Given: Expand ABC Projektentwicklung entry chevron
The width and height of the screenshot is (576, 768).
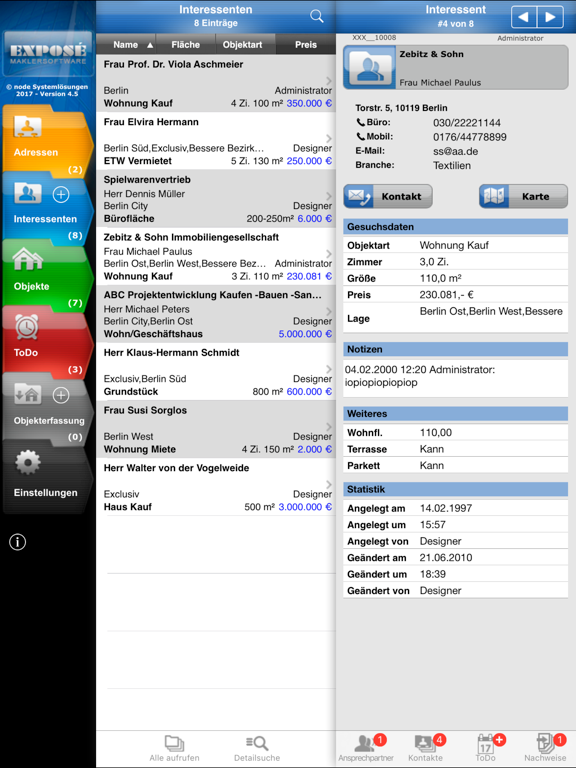Looking at the screenshot, I should click(329, 311).
